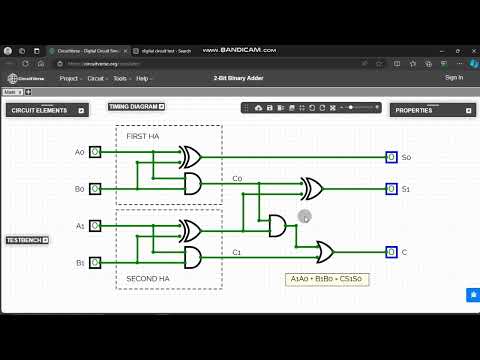
Task: Select the S0 output pin
Action: coord(391,157)
